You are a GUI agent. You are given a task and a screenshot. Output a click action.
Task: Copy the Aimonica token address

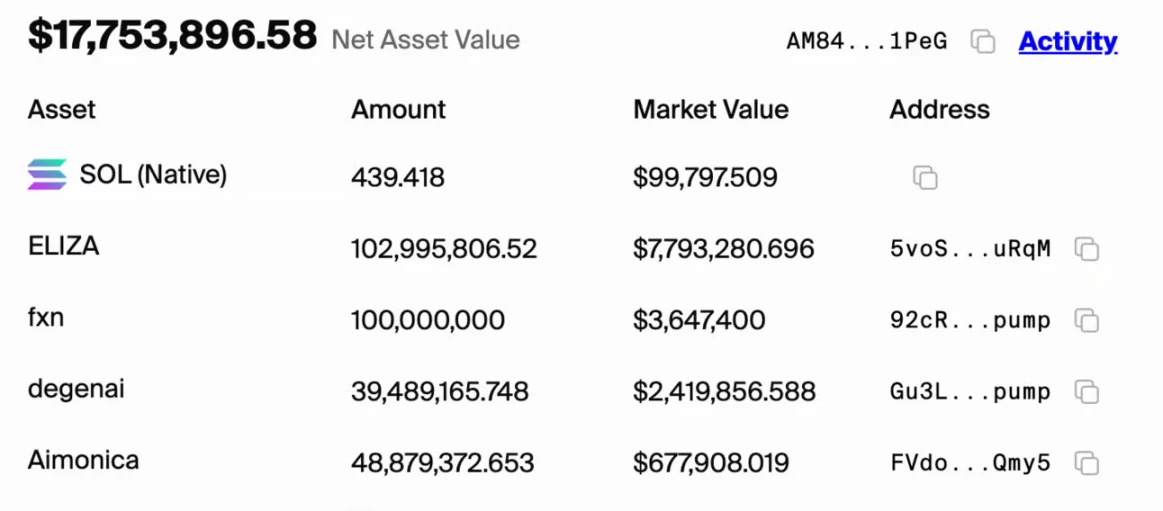tap(1086, 463)
